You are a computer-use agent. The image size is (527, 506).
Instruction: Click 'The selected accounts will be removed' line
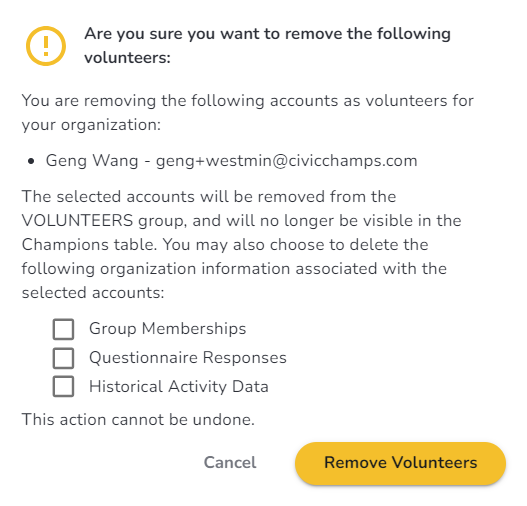tap(209, 197)
